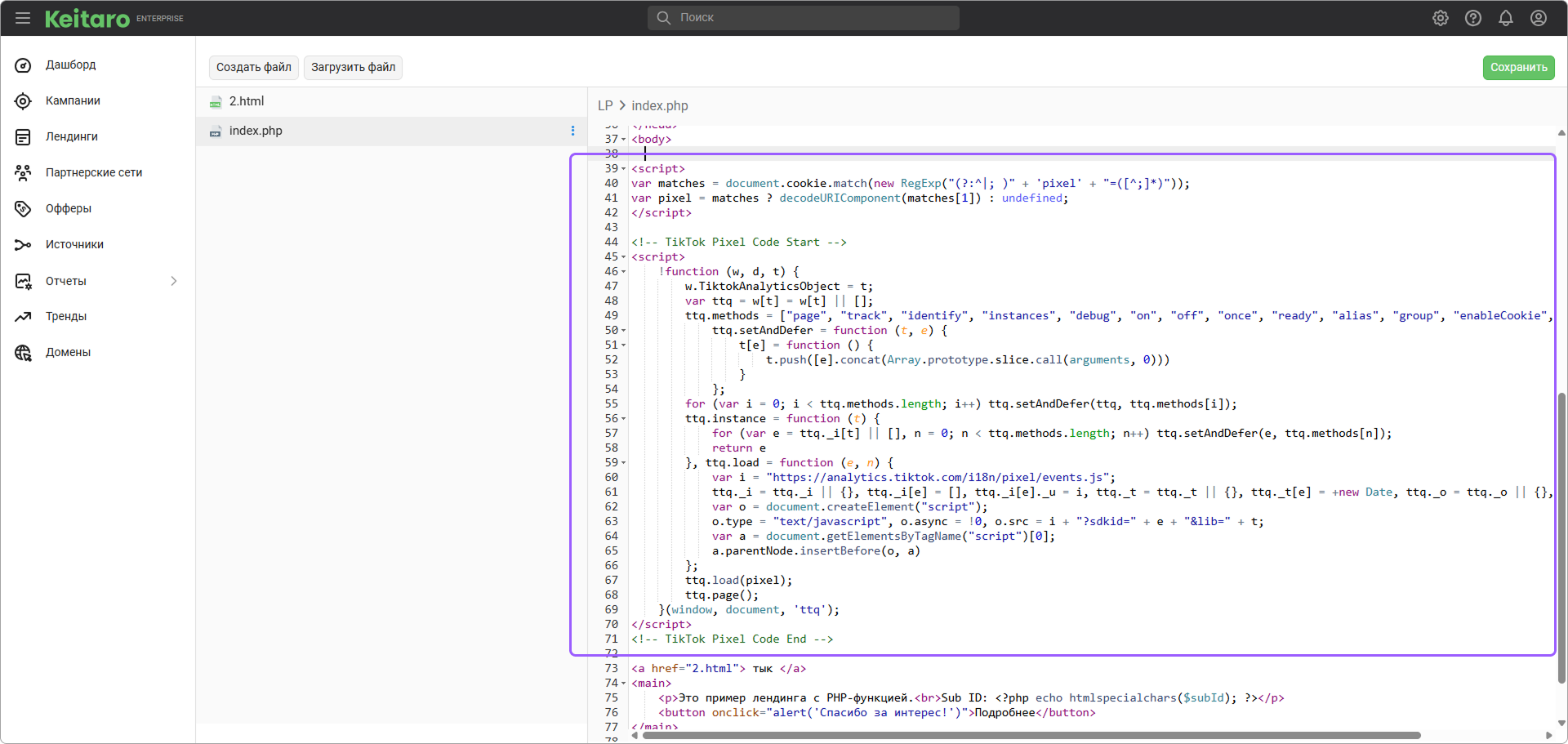Select the index.php file row

click(x=391, y=131)
